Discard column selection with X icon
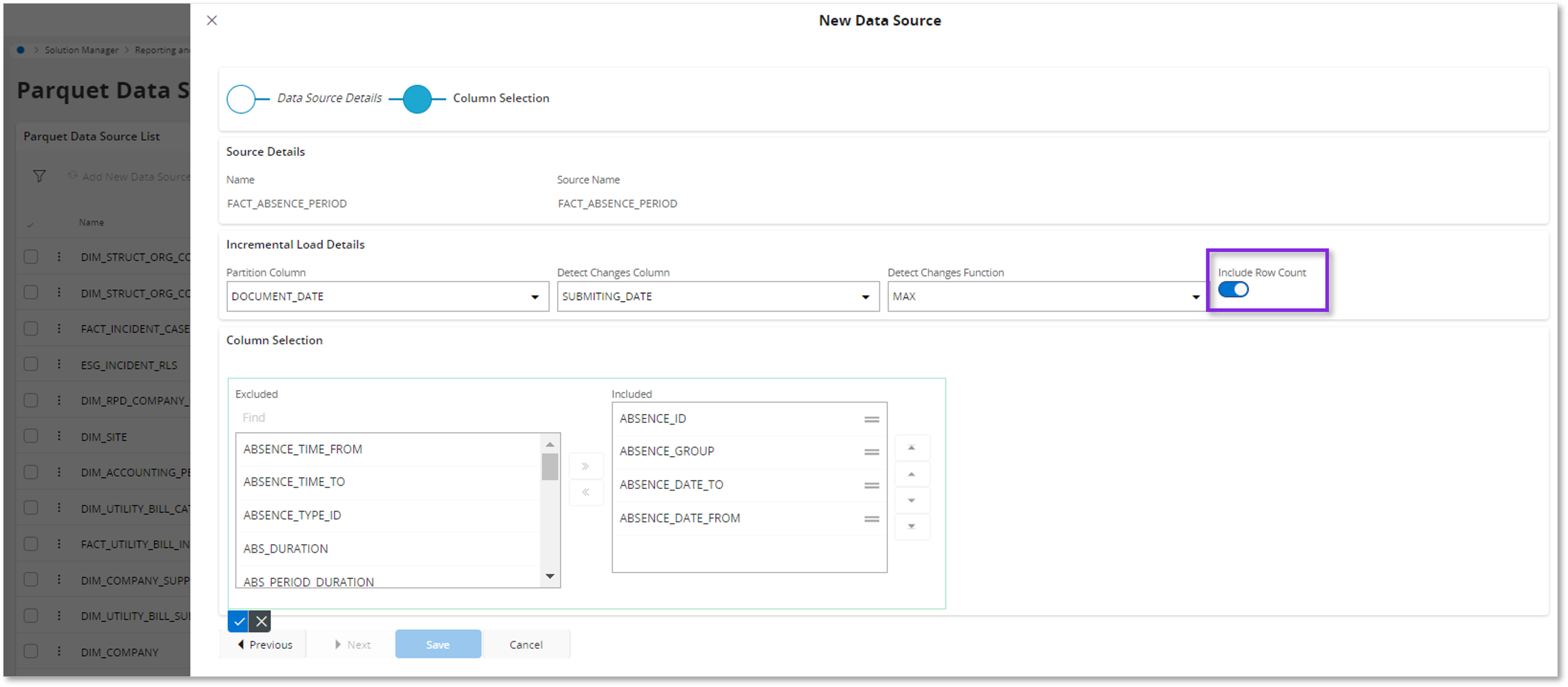 (261, 621)
